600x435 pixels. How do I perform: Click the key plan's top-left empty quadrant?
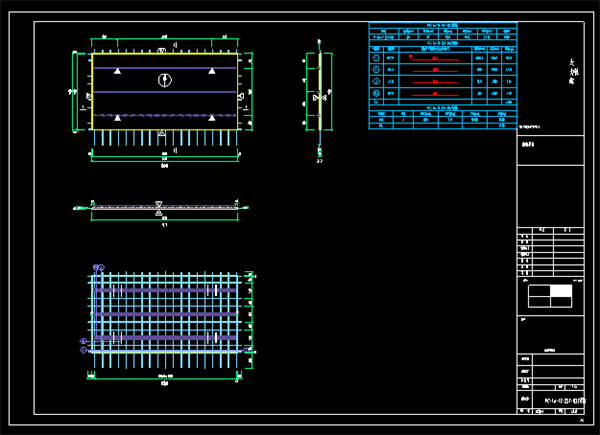[540, 291]
